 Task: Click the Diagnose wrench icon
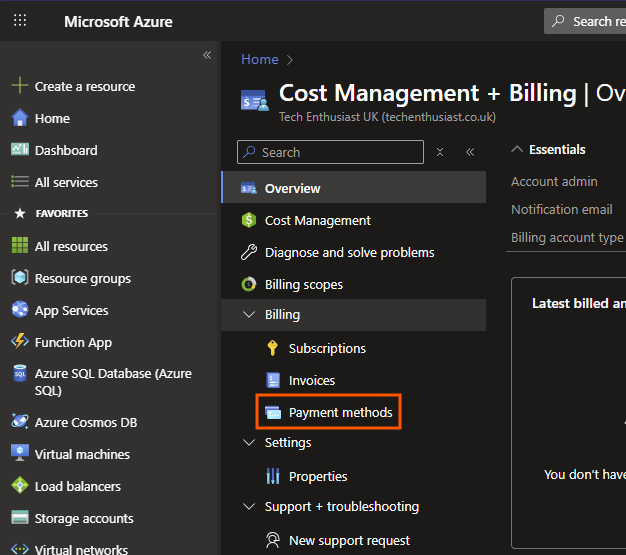[x=249, y=252]
